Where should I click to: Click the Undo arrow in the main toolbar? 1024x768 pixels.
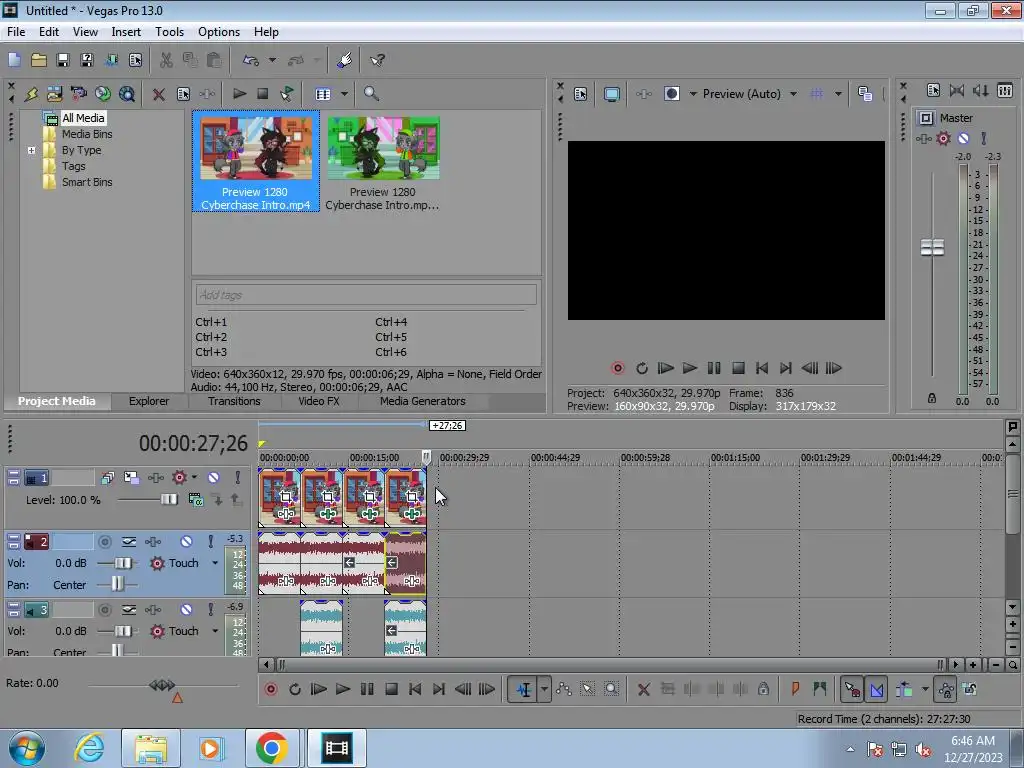pos(251,60)
